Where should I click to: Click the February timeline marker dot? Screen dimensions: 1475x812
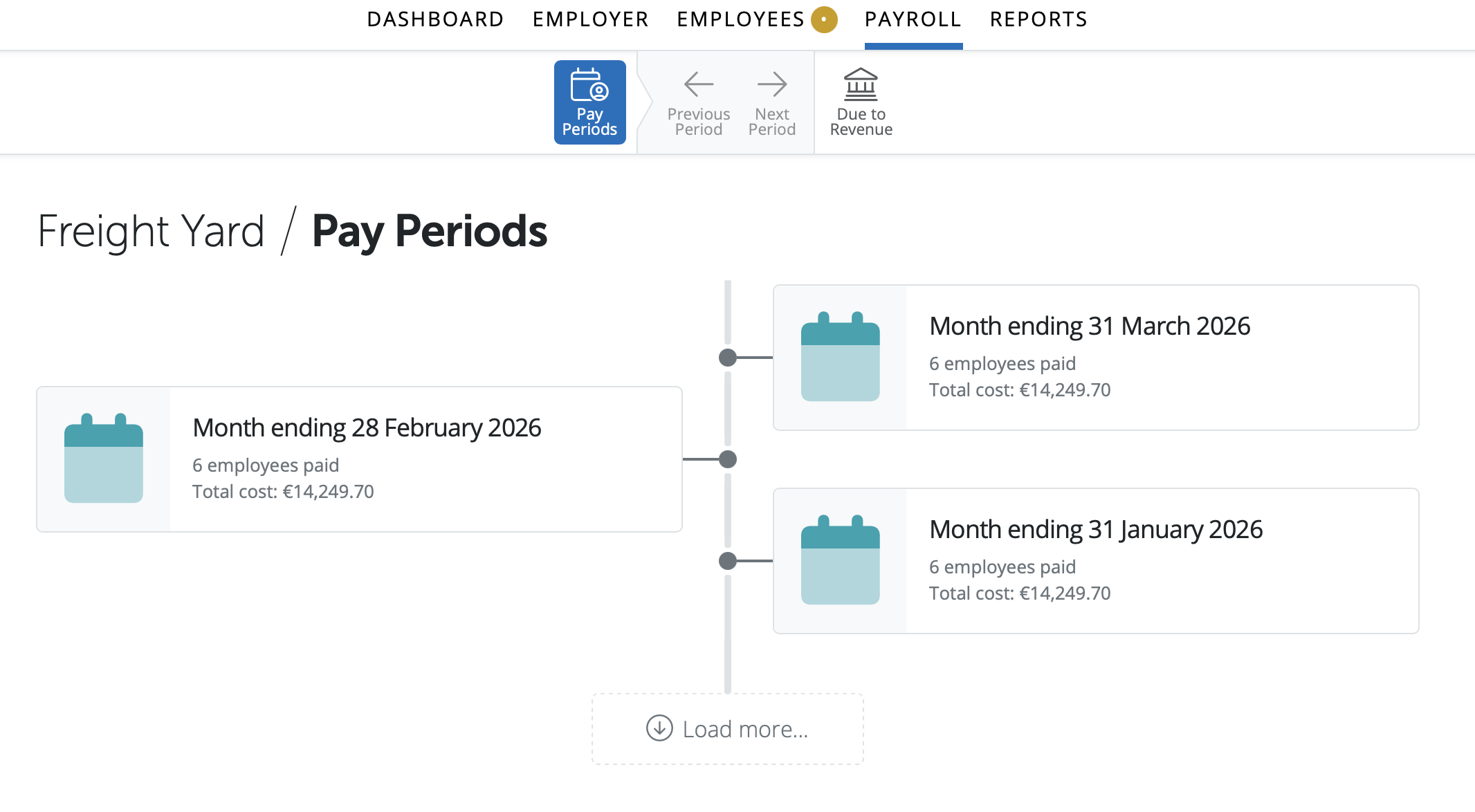pos(728,459)
